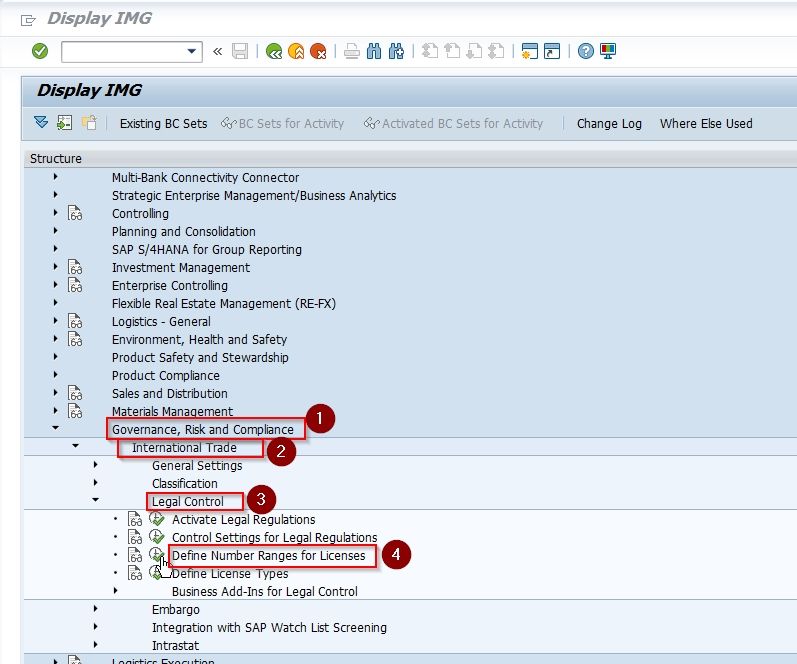
Task: Expand SAP S/4HANA for Group Reporting
Action: coord(55,249)
